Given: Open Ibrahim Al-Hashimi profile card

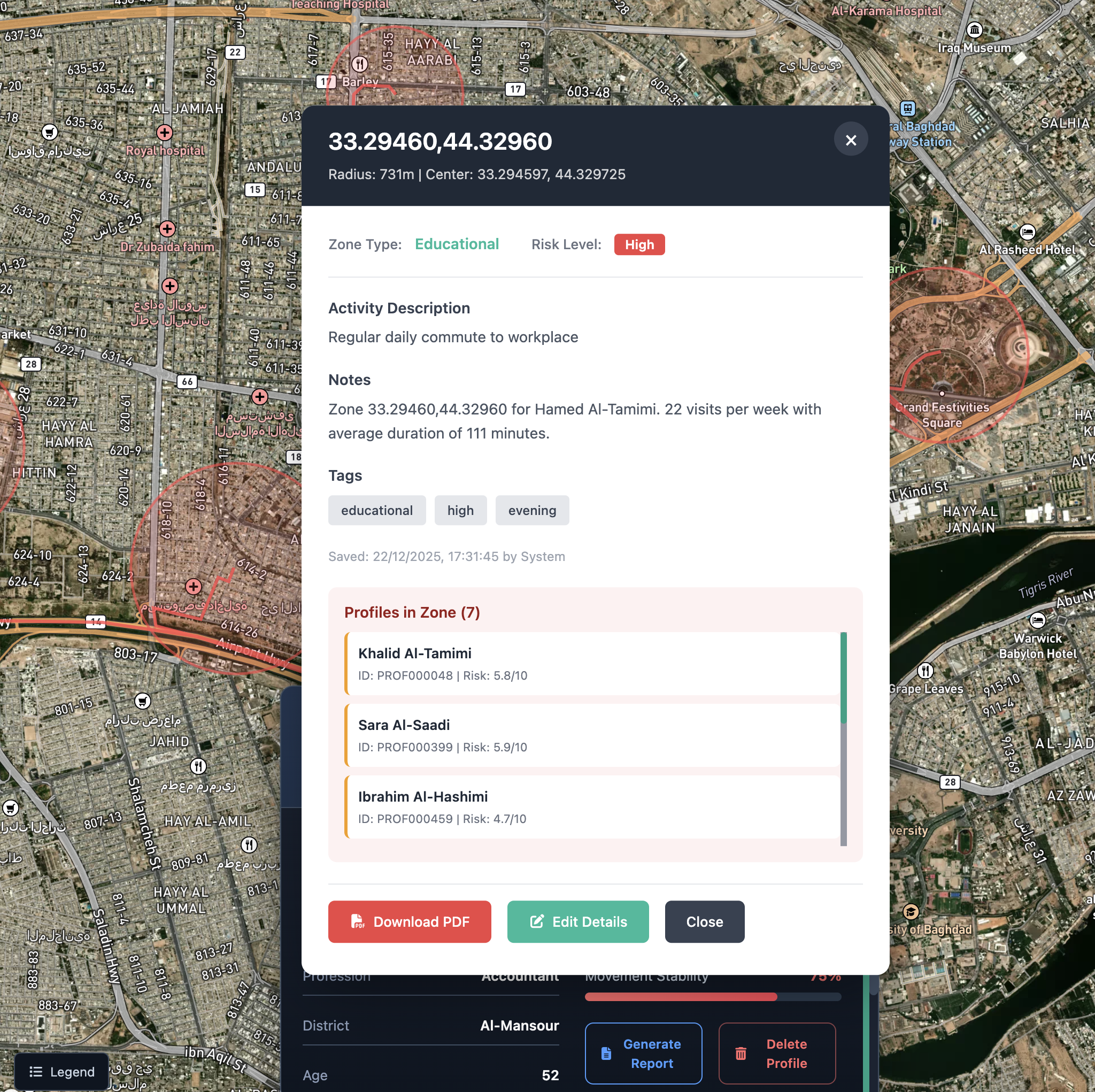Looking at the screenshot, I should point(592,807).
